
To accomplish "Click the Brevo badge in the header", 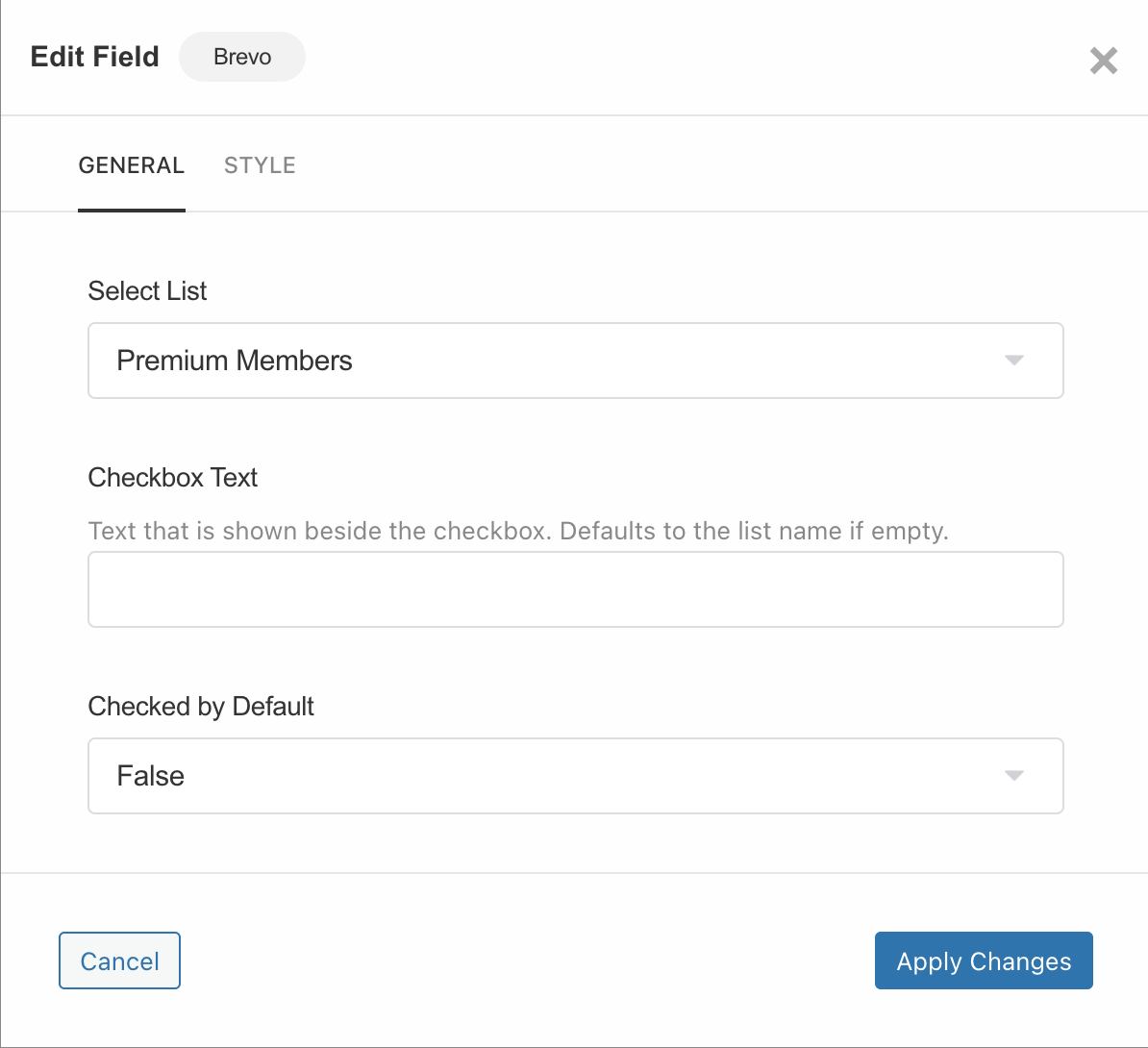I will (242, 57).
